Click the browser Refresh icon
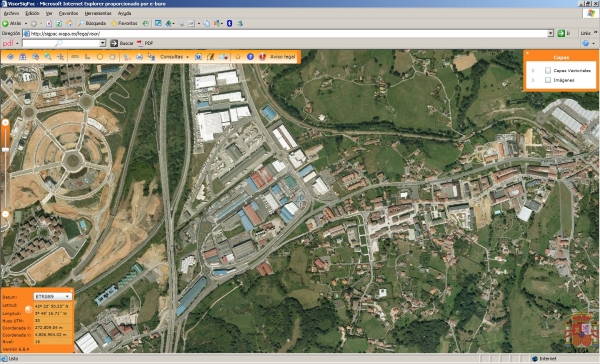The image size is (600, 364). pyautogui.click(x=59, y=23)
